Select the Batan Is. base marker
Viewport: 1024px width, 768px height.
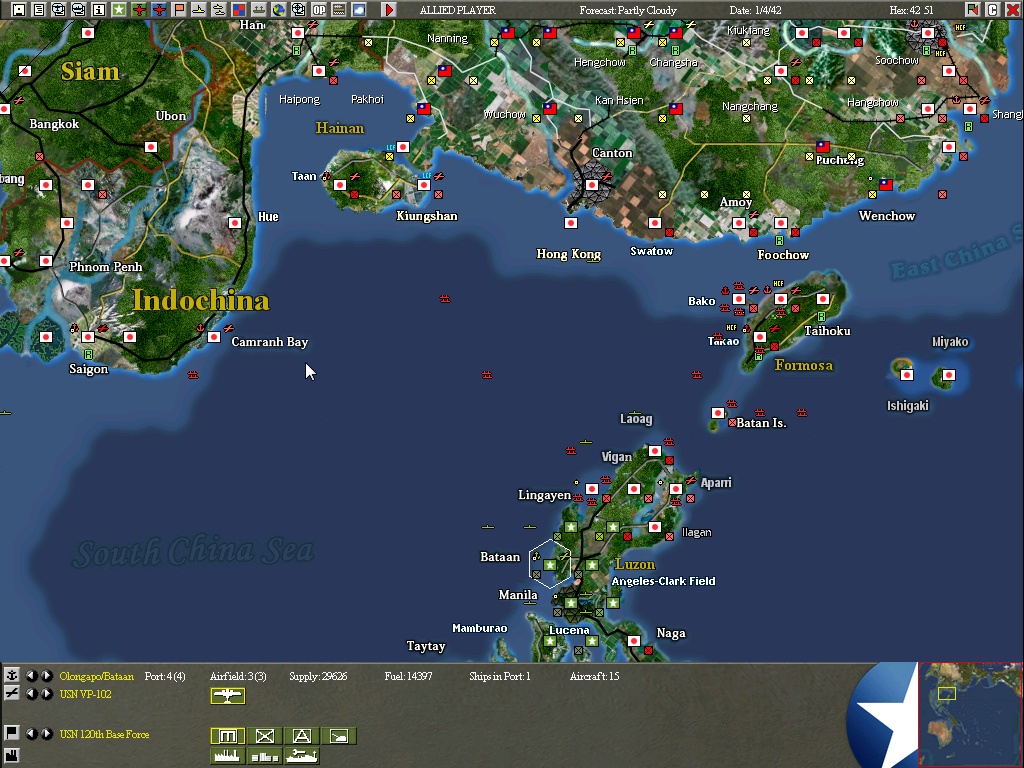tap(718, 413)
